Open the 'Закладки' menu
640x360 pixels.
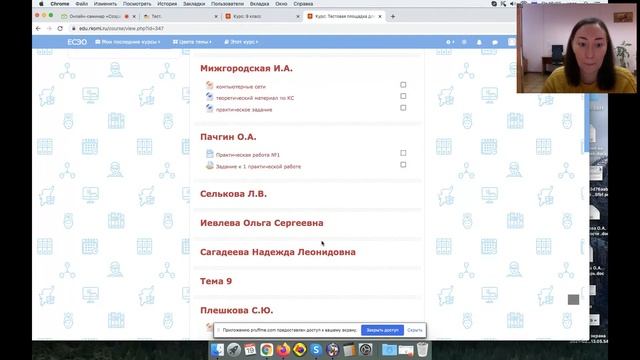point(194,4)
